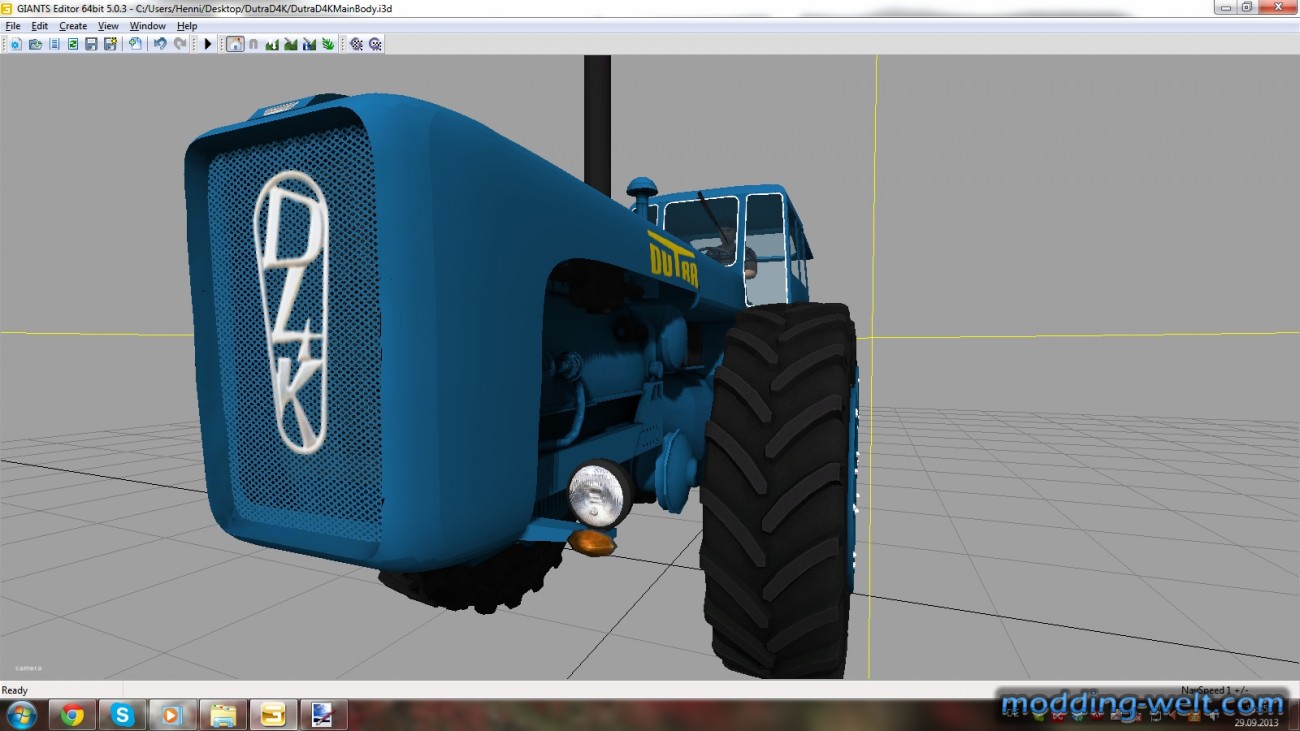Open the Windows Start menu
The image size is (1300, 731).
coord(20,715)
